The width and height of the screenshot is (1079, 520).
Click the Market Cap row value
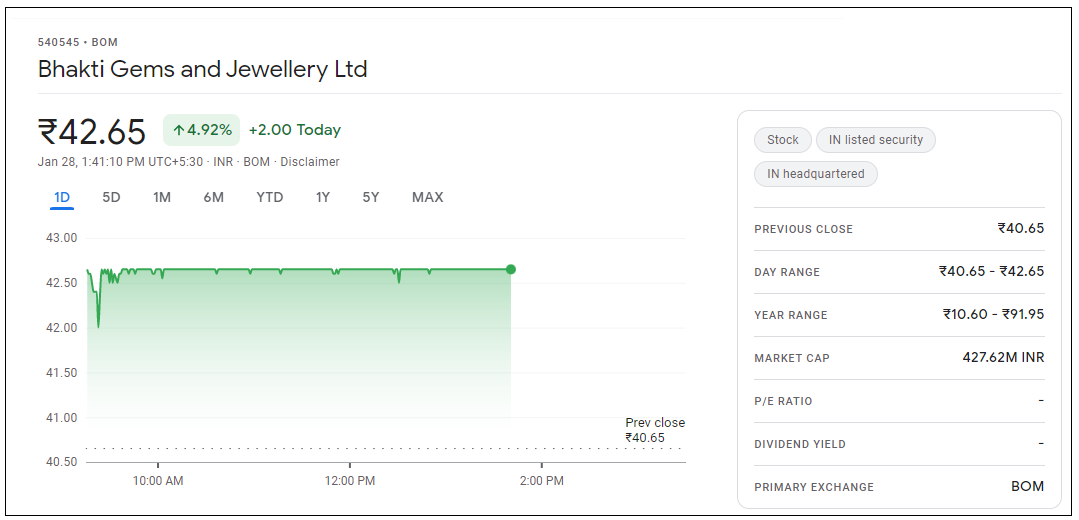pos(1003,358)
